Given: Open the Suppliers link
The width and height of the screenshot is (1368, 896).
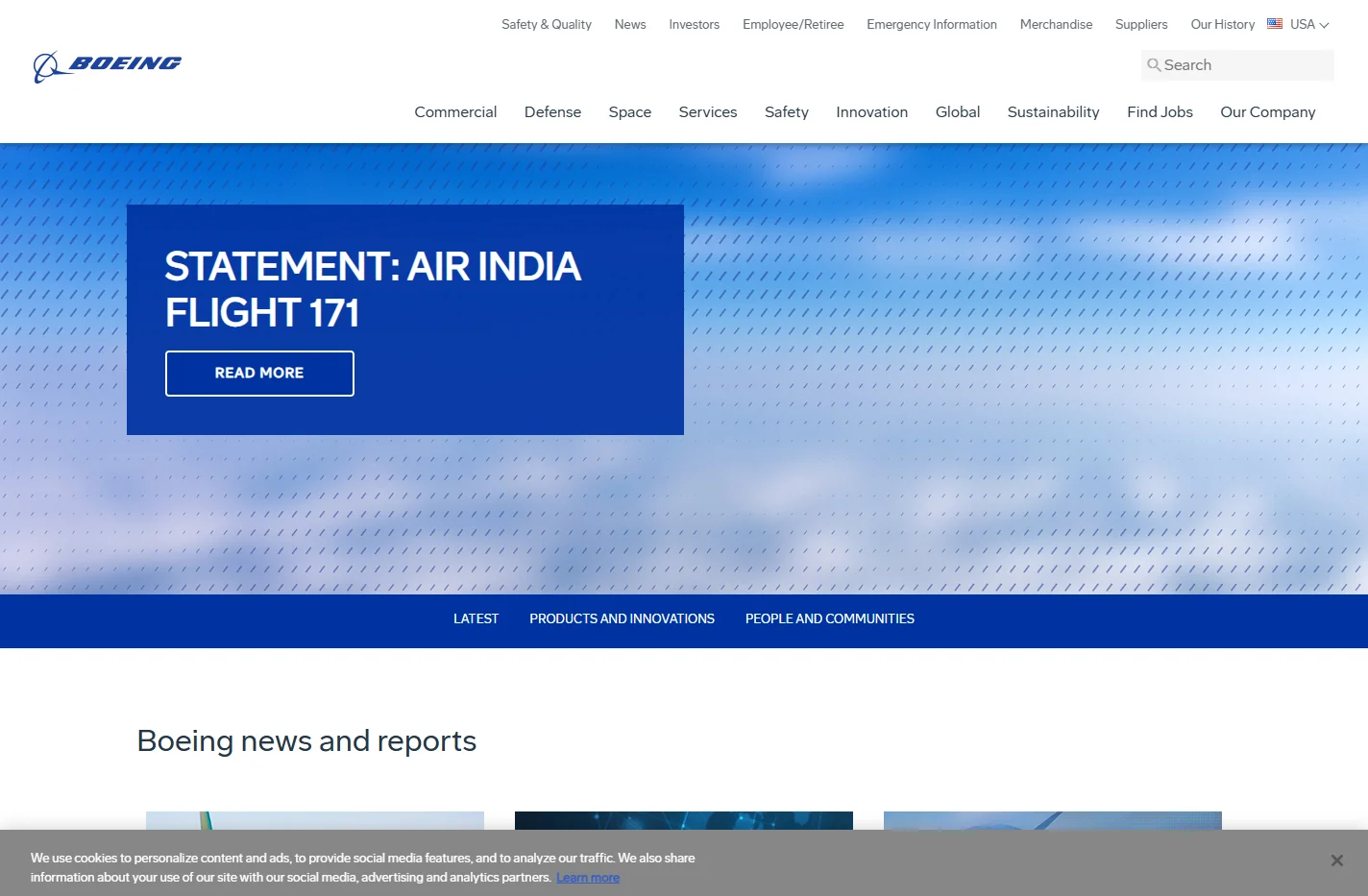Looking at the screenshot, I should pos(1141,24).
